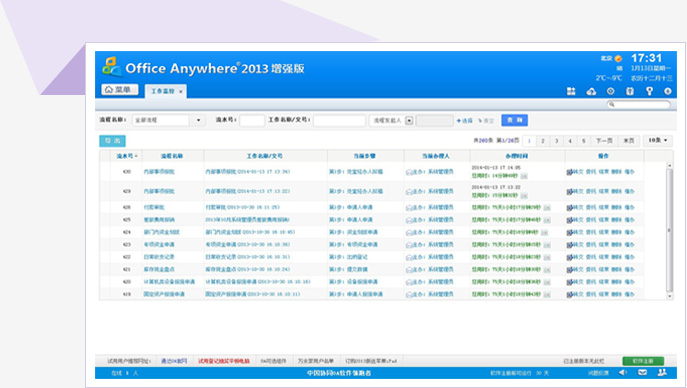Click the magnifier icon in the header search box
Screen dimensions: 687x388
[x=612, y=104]
